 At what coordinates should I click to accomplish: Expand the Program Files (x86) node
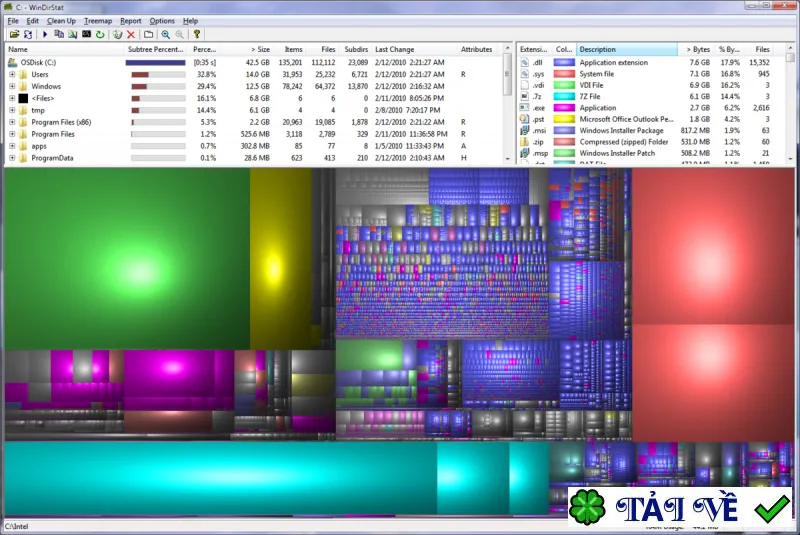(12, 122)
